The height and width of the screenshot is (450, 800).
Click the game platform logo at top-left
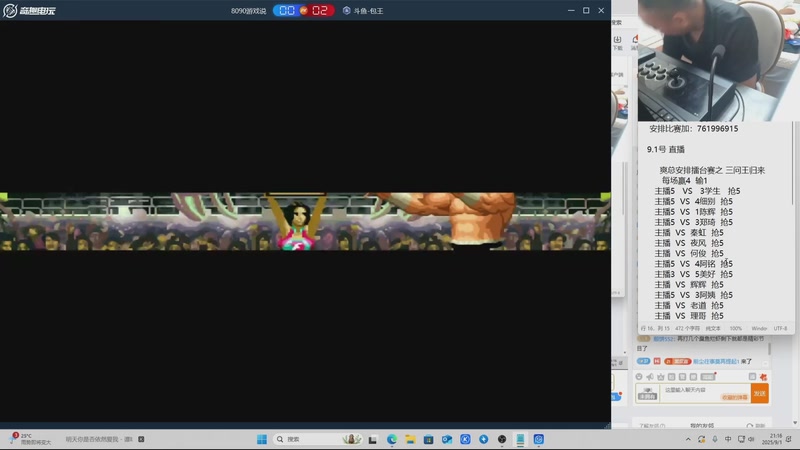point(29,10)
